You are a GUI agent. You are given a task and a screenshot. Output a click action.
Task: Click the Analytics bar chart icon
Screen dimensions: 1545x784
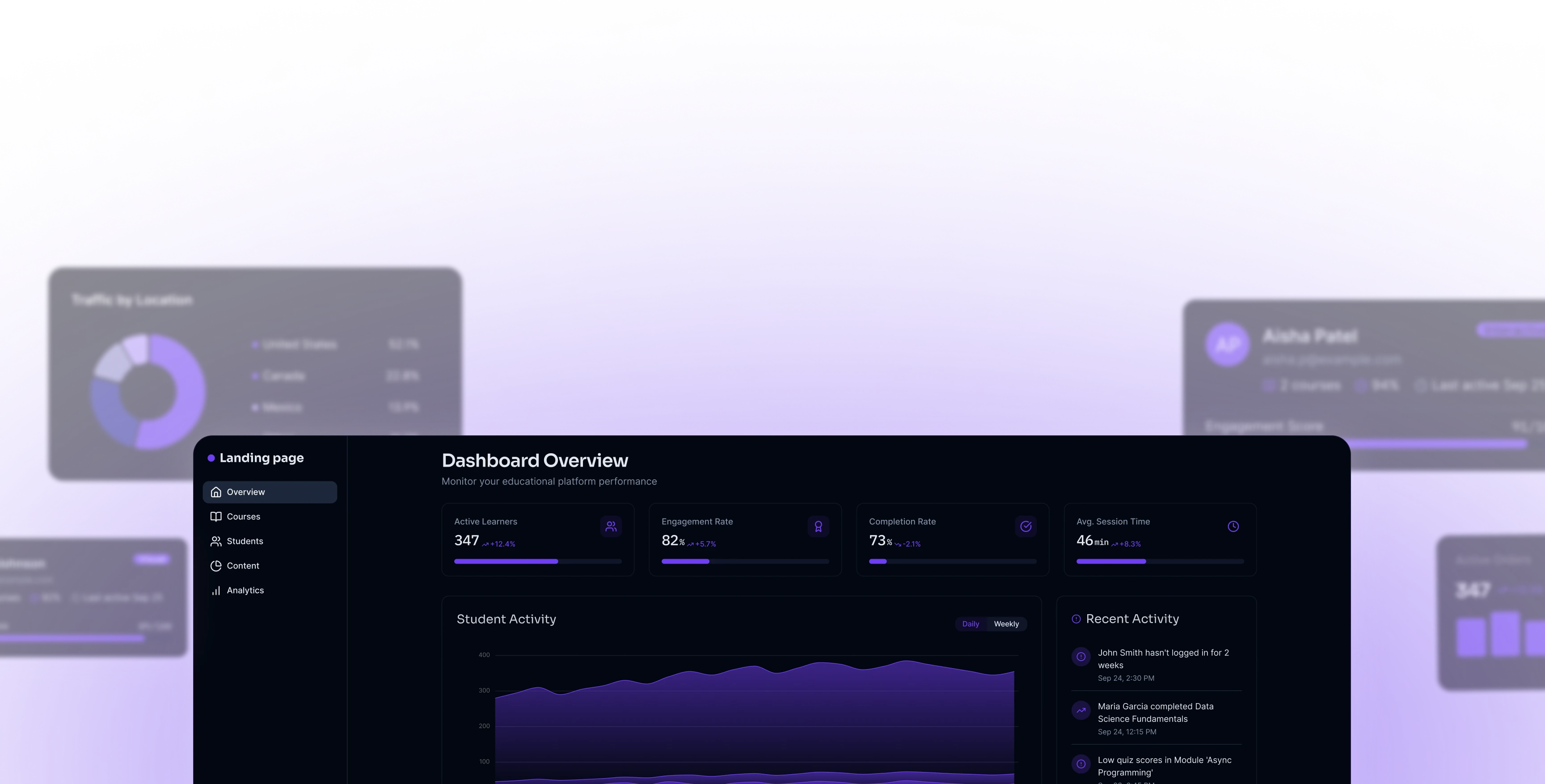point(216,590)
